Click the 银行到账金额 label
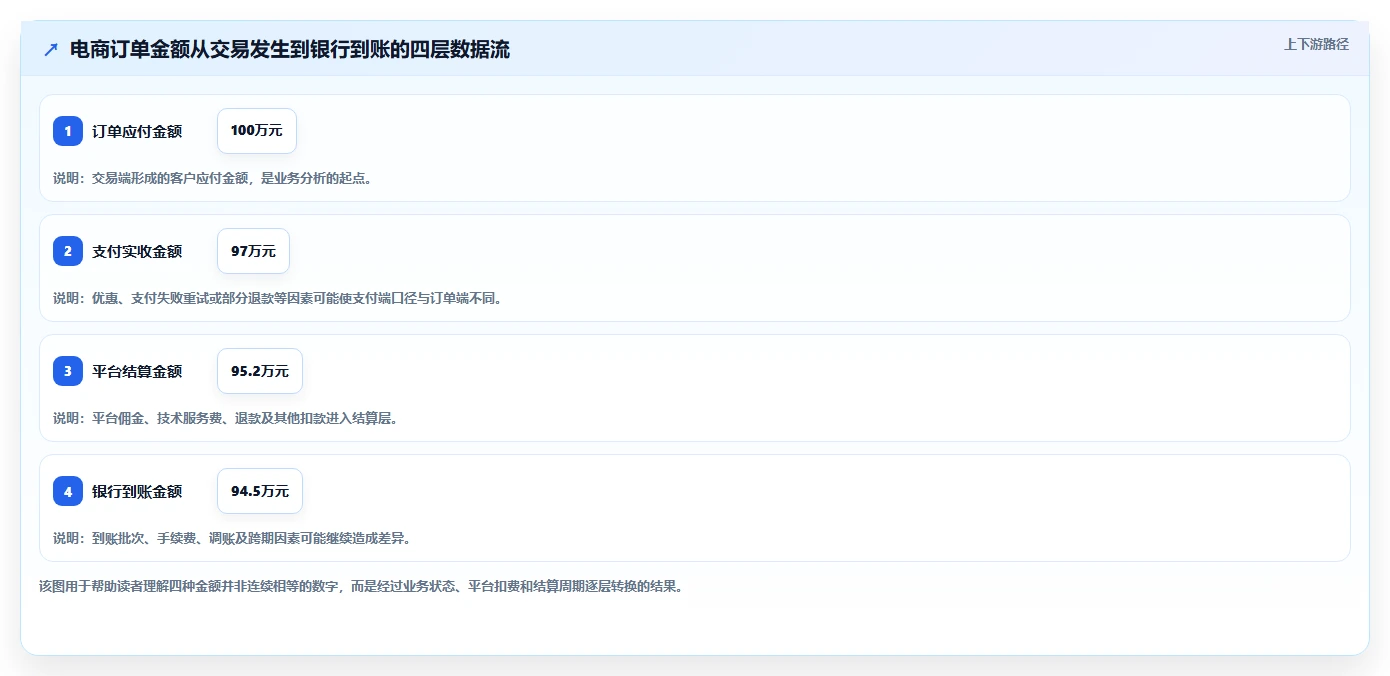The height and width of the screenshot is (676, 1390). point(137,491)
